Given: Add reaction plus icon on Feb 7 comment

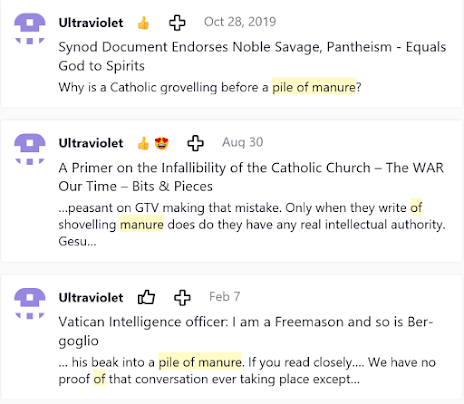Looking at the screenshot, I should click(x=182, y=297).
